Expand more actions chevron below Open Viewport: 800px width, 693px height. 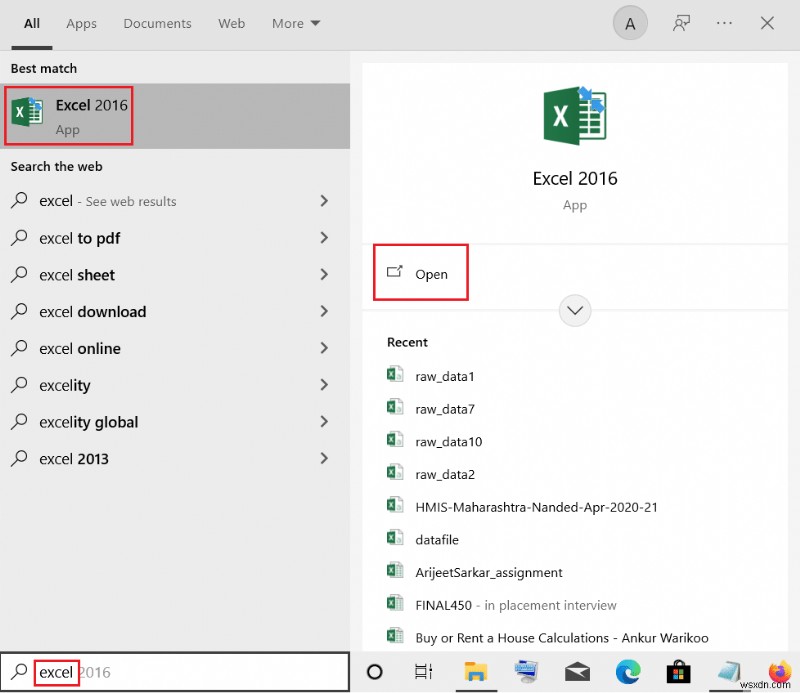coord(574,310)
